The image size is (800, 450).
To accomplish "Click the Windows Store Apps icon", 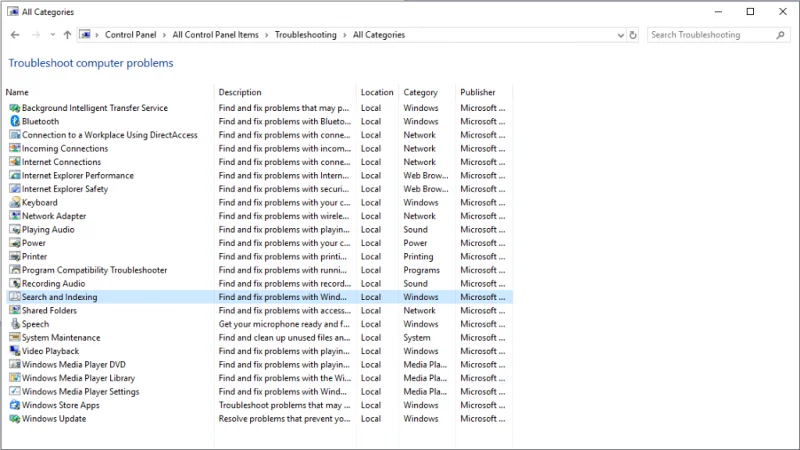I will 15,405.
